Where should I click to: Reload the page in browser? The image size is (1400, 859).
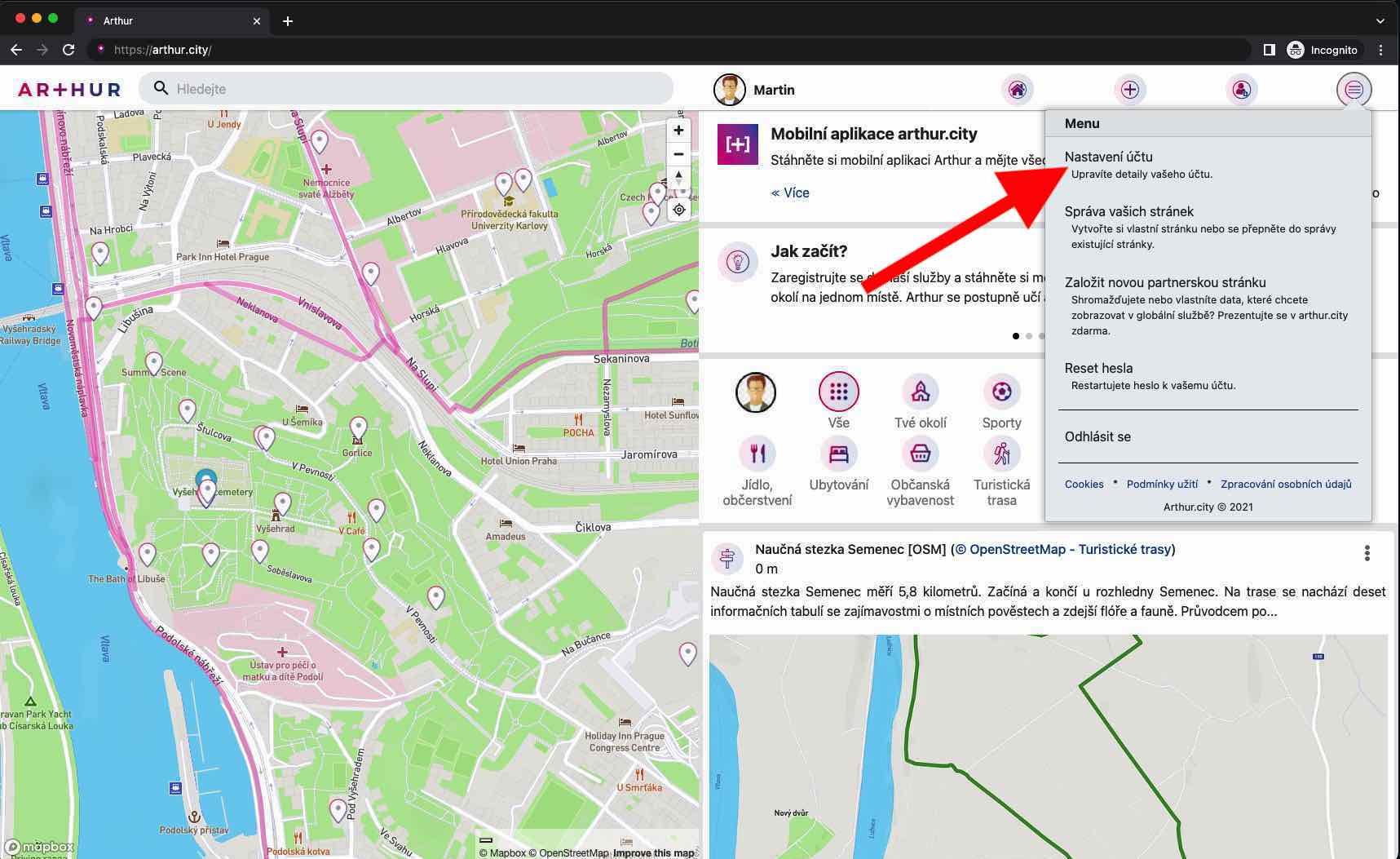coord(68,50)
